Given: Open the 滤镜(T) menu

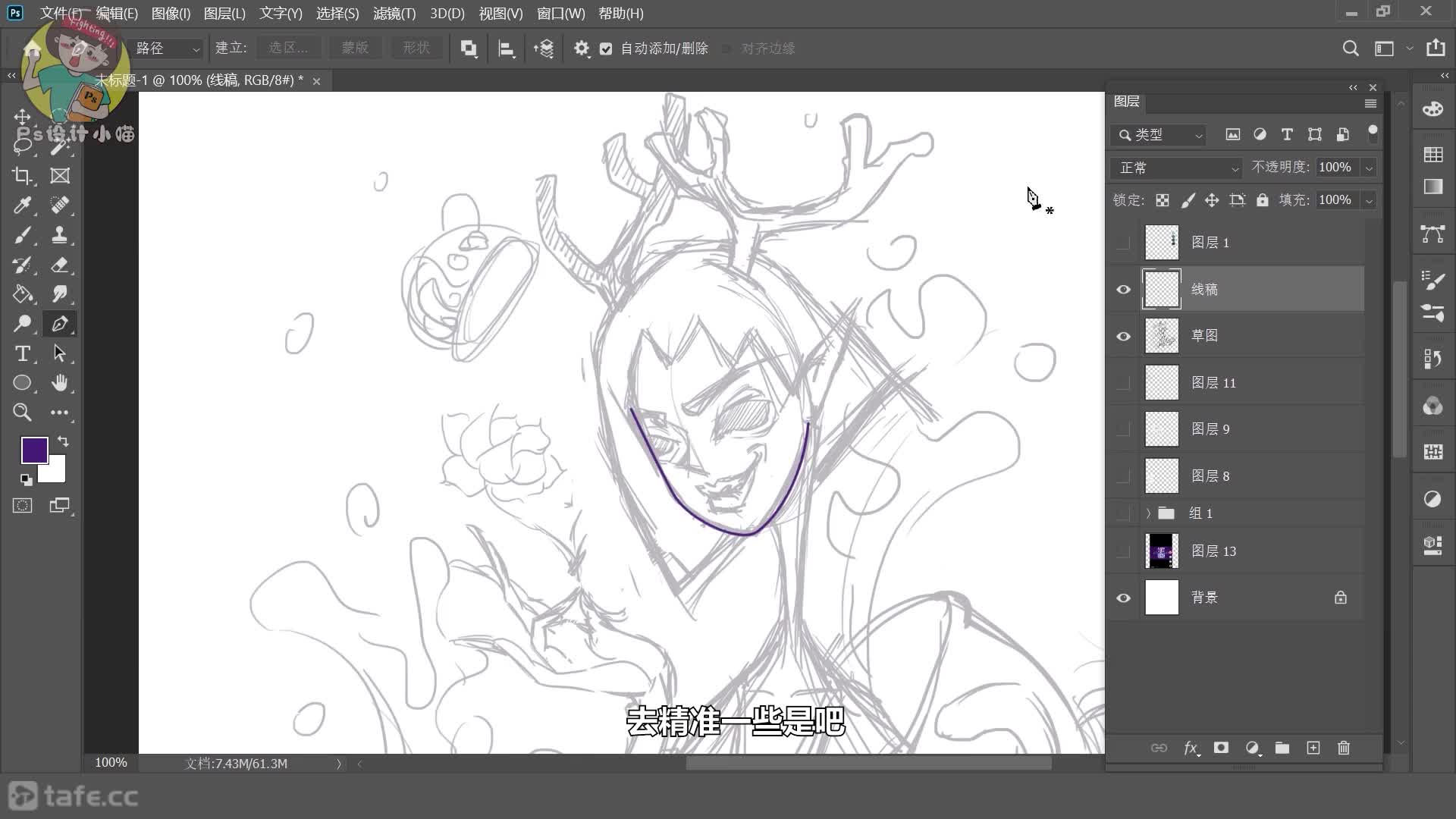Looking at the screenshot, I should coord(394,14).
